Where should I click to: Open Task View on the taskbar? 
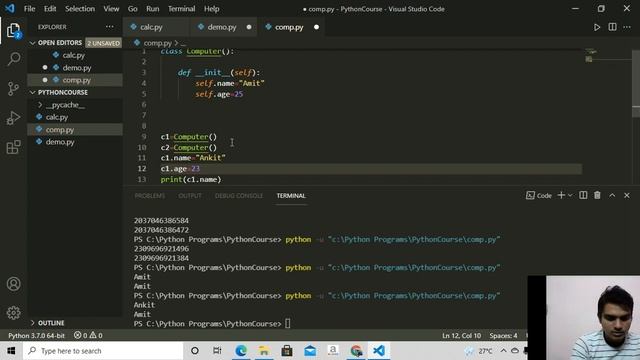217,351
